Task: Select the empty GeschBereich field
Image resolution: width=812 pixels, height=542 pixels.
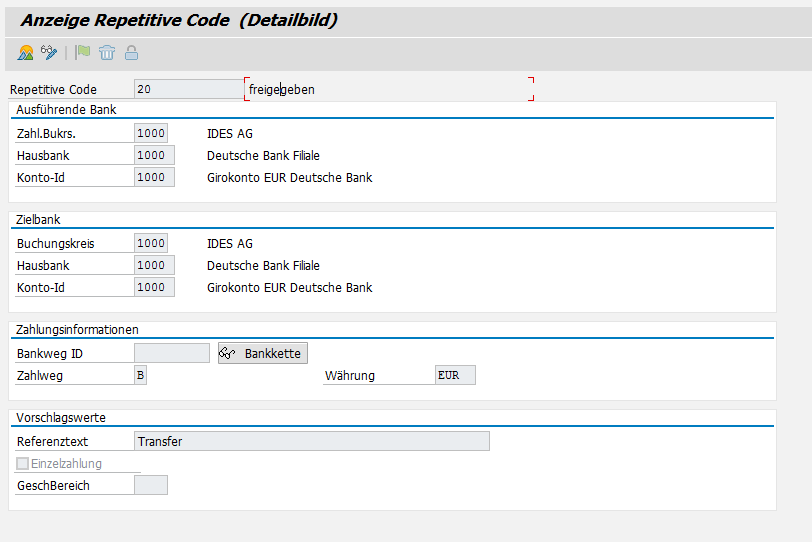Action: (151, 485)
